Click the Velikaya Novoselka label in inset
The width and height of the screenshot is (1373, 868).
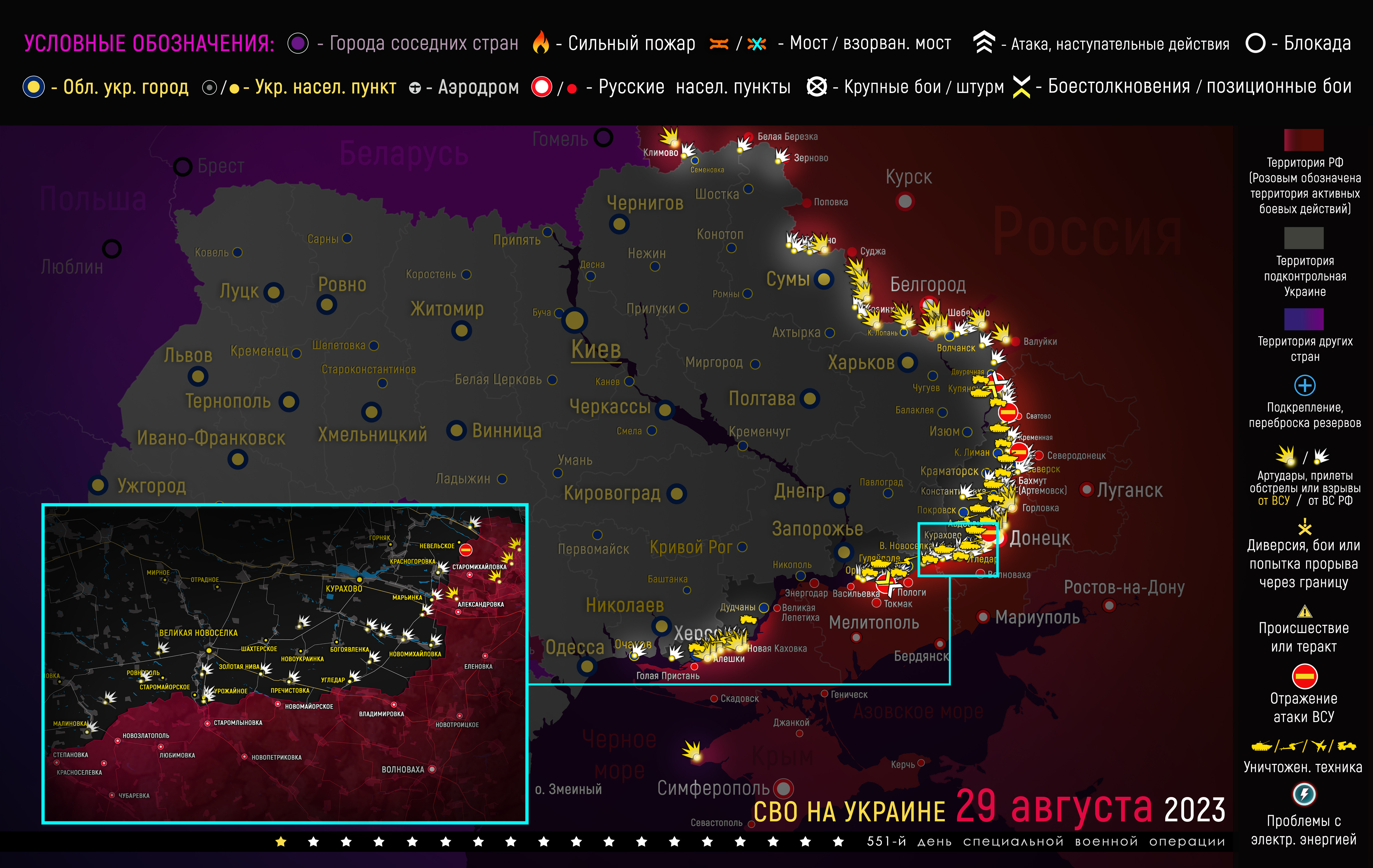click(198, 633)
